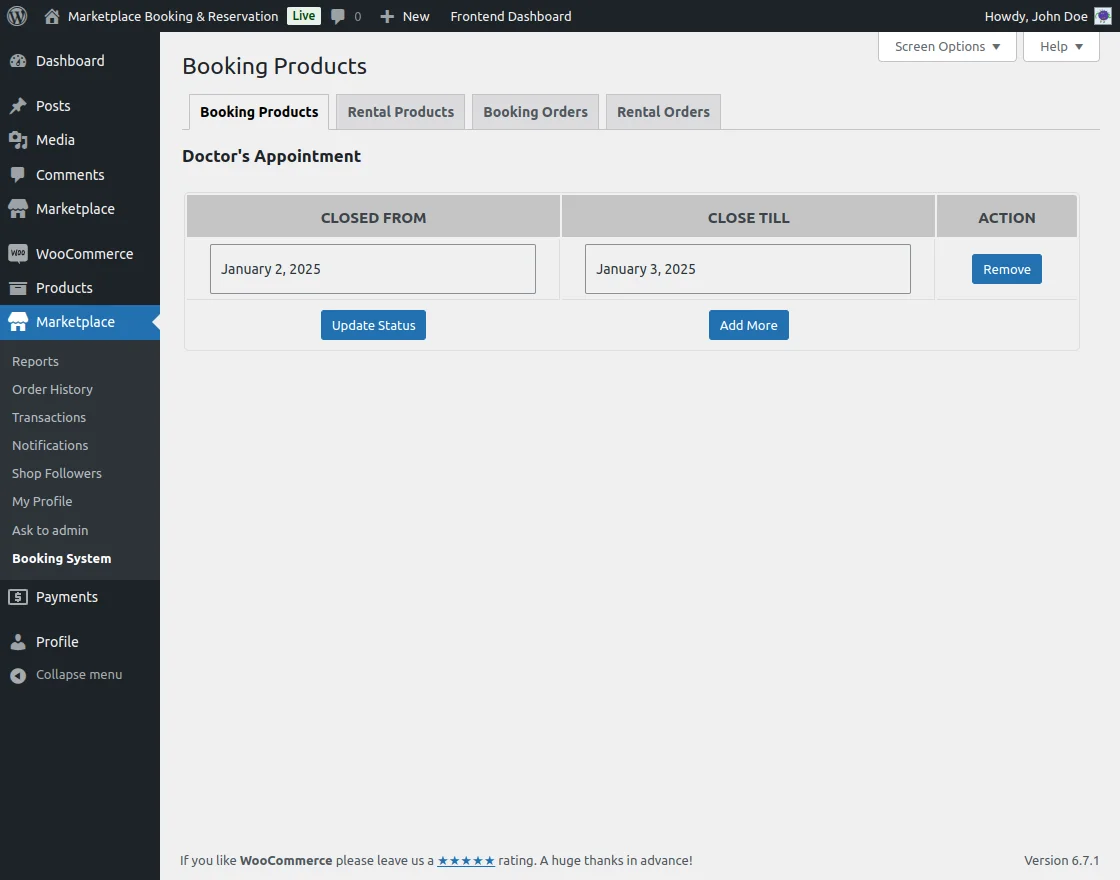Open WooCommerce label in sidebar
Image resolution: width=1120 pixels, height=880 pixels.
(x=84, y=254)
